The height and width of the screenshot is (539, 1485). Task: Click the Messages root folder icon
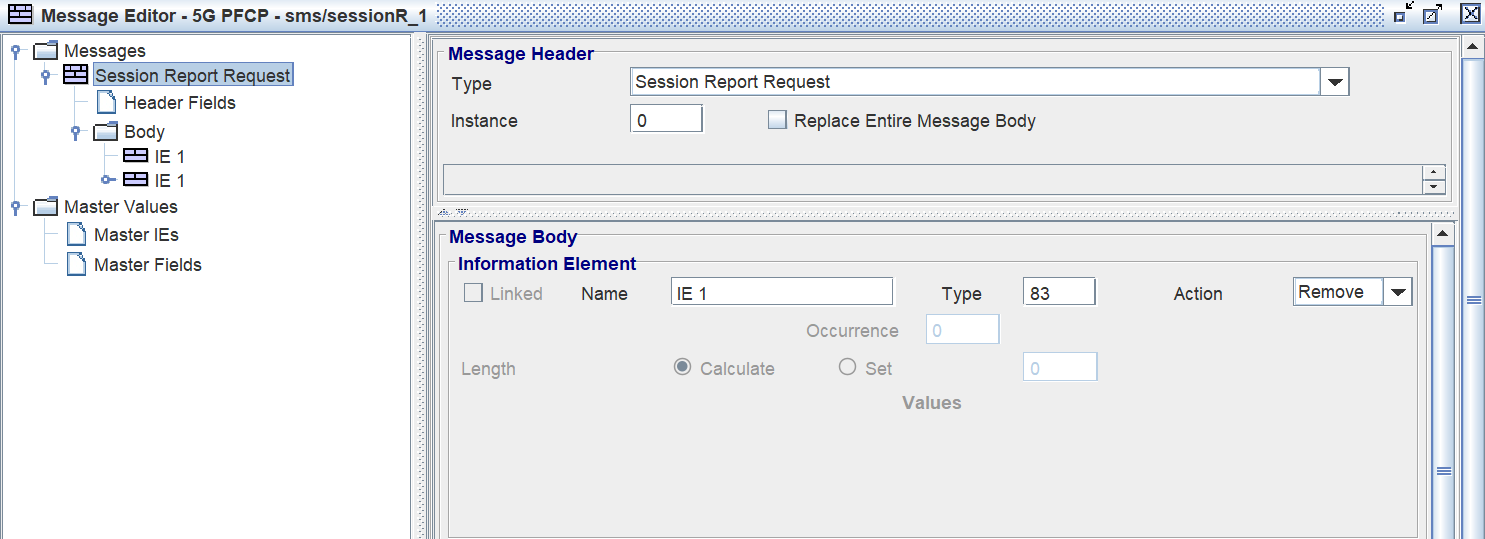coord(46,50)
